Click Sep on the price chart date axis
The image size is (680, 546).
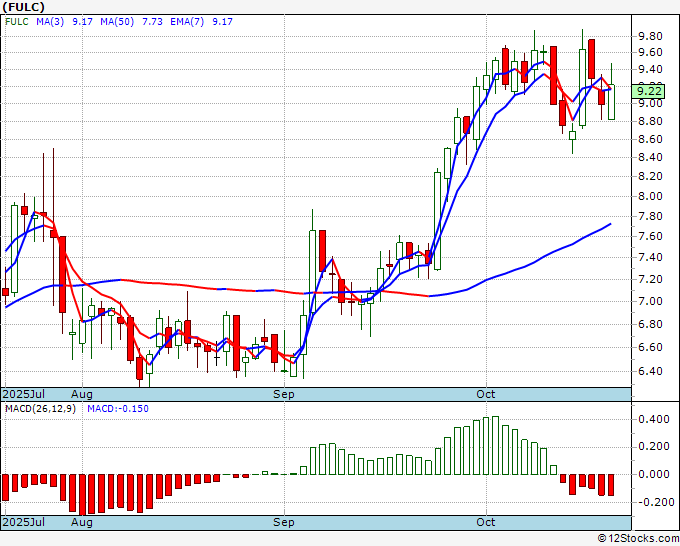click(284, 394)
